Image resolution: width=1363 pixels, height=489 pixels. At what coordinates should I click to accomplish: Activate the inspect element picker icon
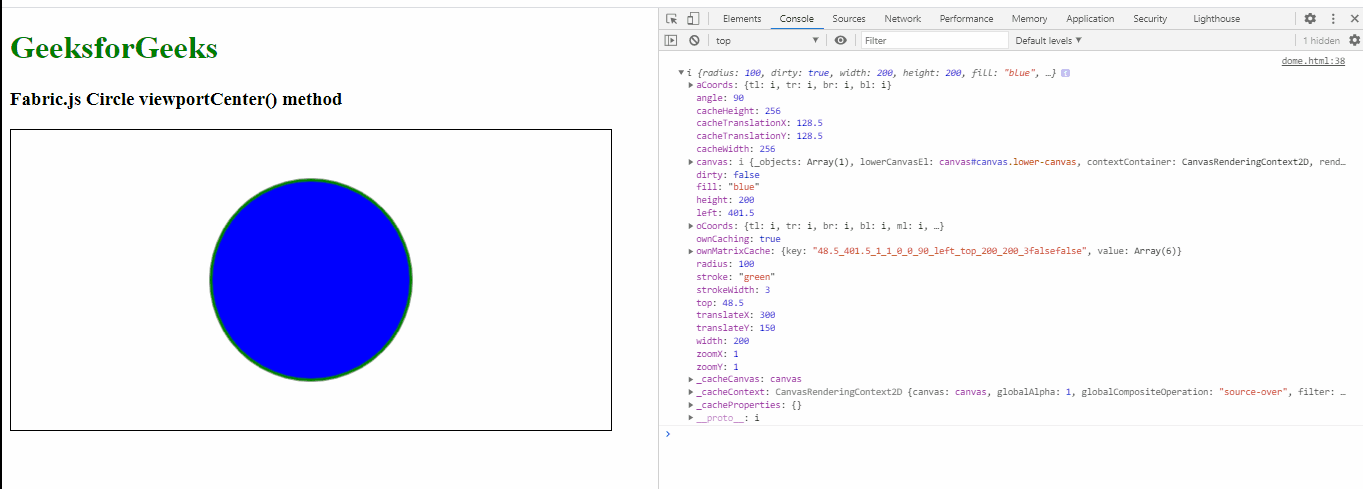(x=672, y=19)
